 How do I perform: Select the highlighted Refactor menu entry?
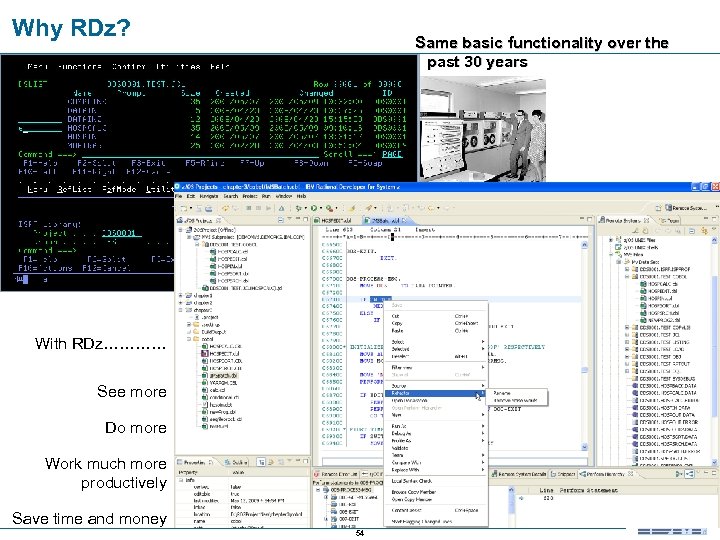click(x=435, y=393)
